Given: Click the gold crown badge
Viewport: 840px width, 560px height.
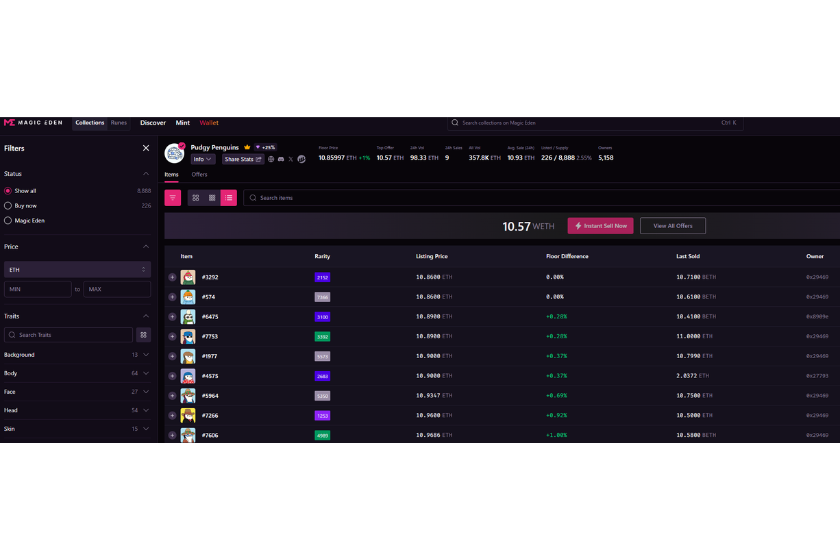Looking at the screenshot, I should 247,147.
